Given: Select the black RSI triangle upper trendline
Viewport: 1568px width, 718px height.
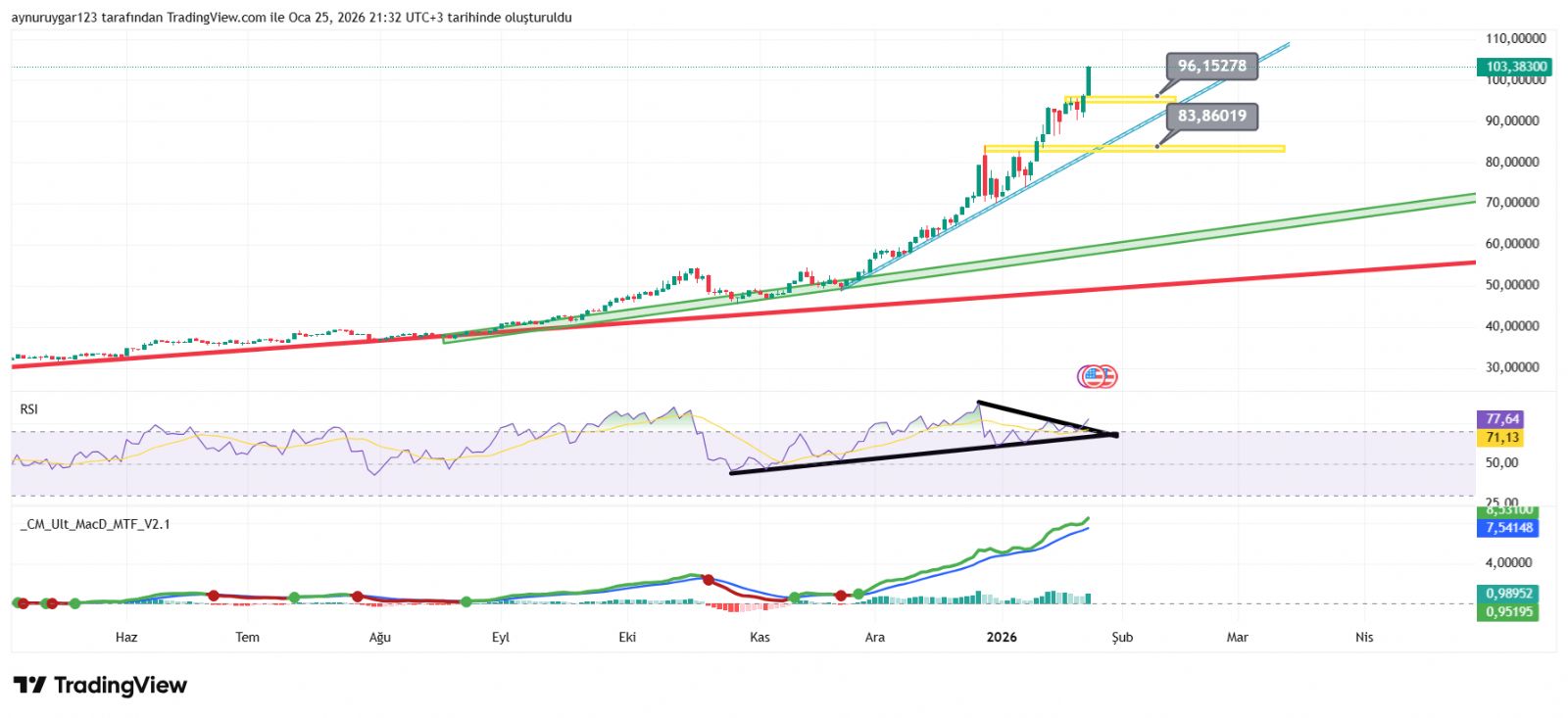Looking at the screenshot, I should (1047, 418).
